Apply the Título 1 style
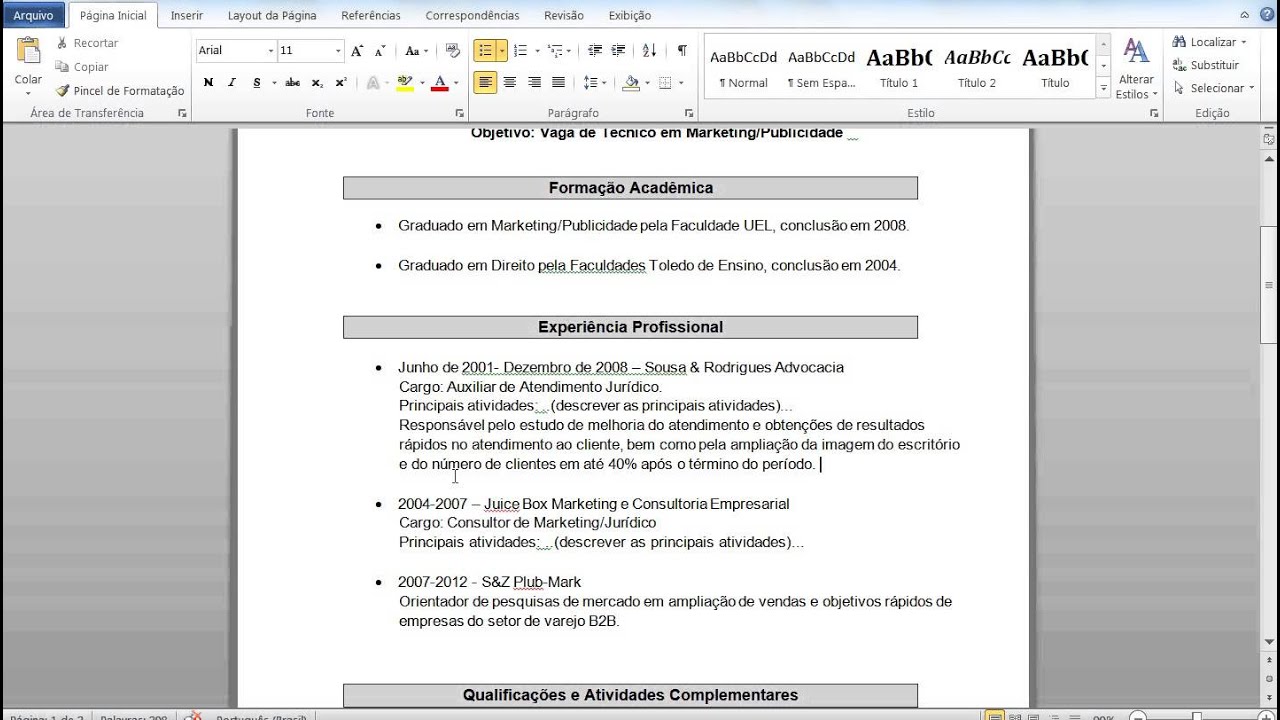1280x720 pixels. [898, 65]
